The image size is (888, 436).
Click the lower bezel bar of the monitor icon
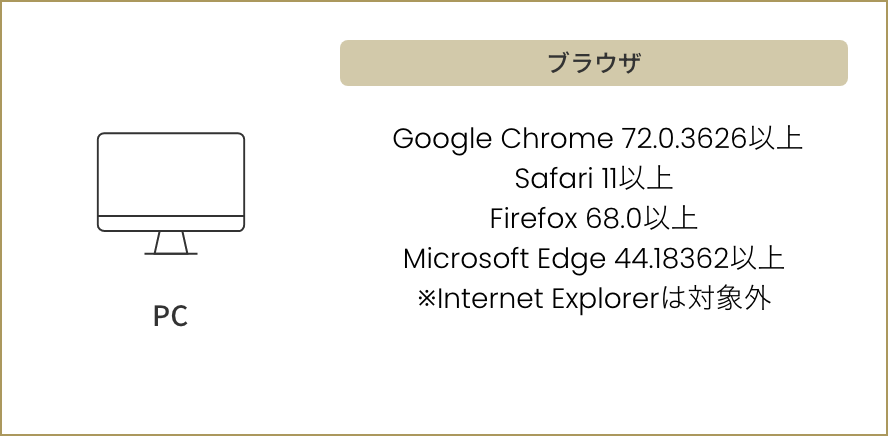click(170, 223)
